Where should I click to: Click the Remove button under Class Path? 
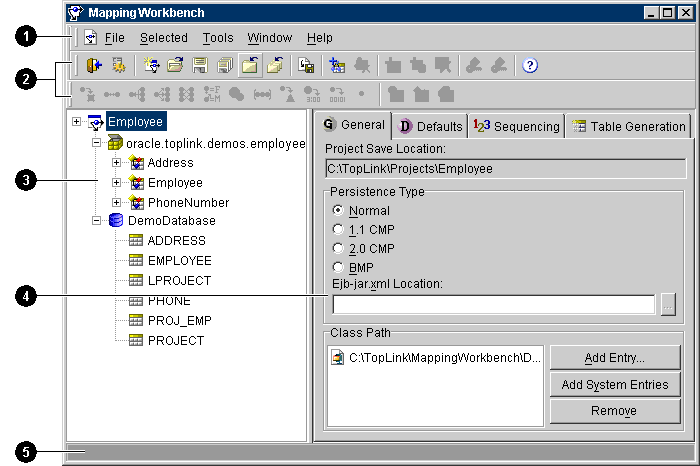point(615,411)
